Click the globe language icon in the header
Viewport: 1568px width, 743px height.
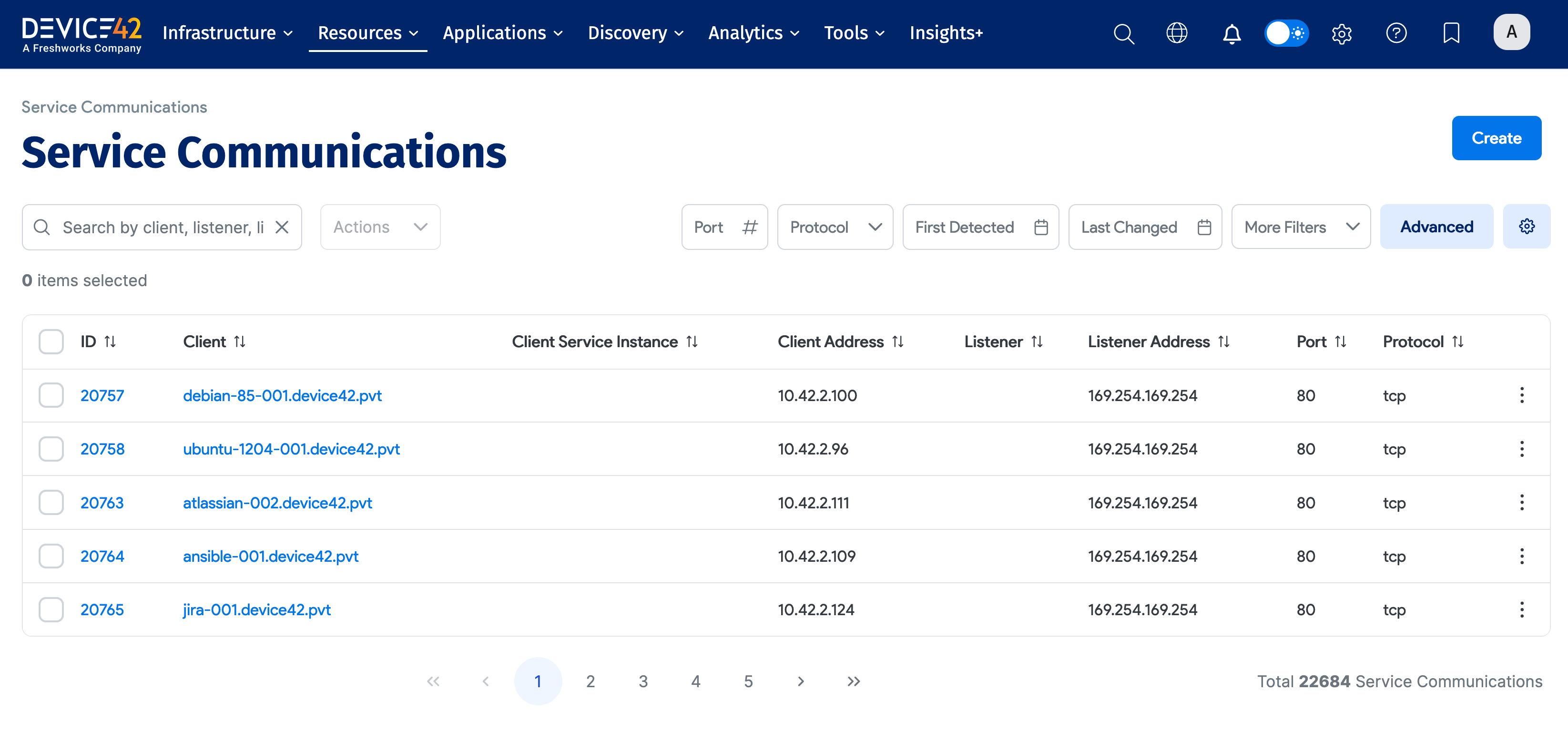tap(1177, 33)
